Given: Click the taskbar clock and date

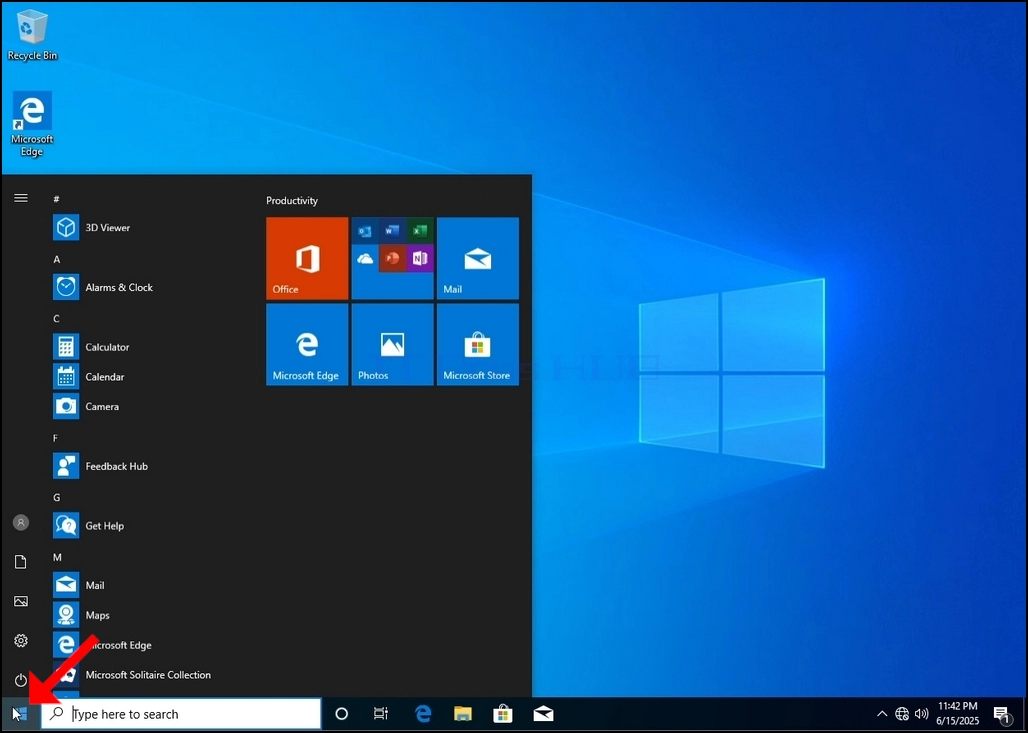Looking at the screenshot, I should click(958, 714).
